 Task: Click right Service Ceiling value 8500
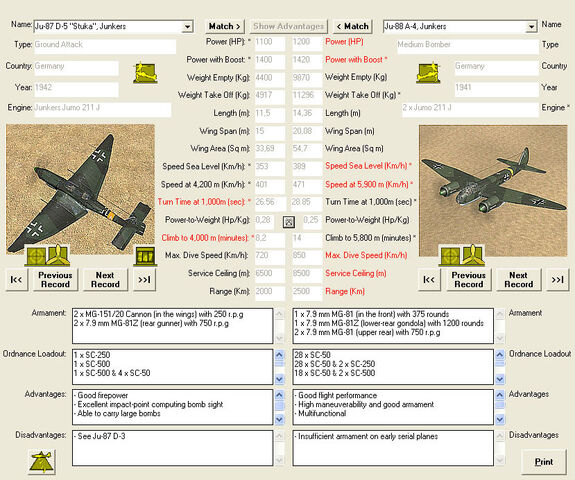[307, 275]
